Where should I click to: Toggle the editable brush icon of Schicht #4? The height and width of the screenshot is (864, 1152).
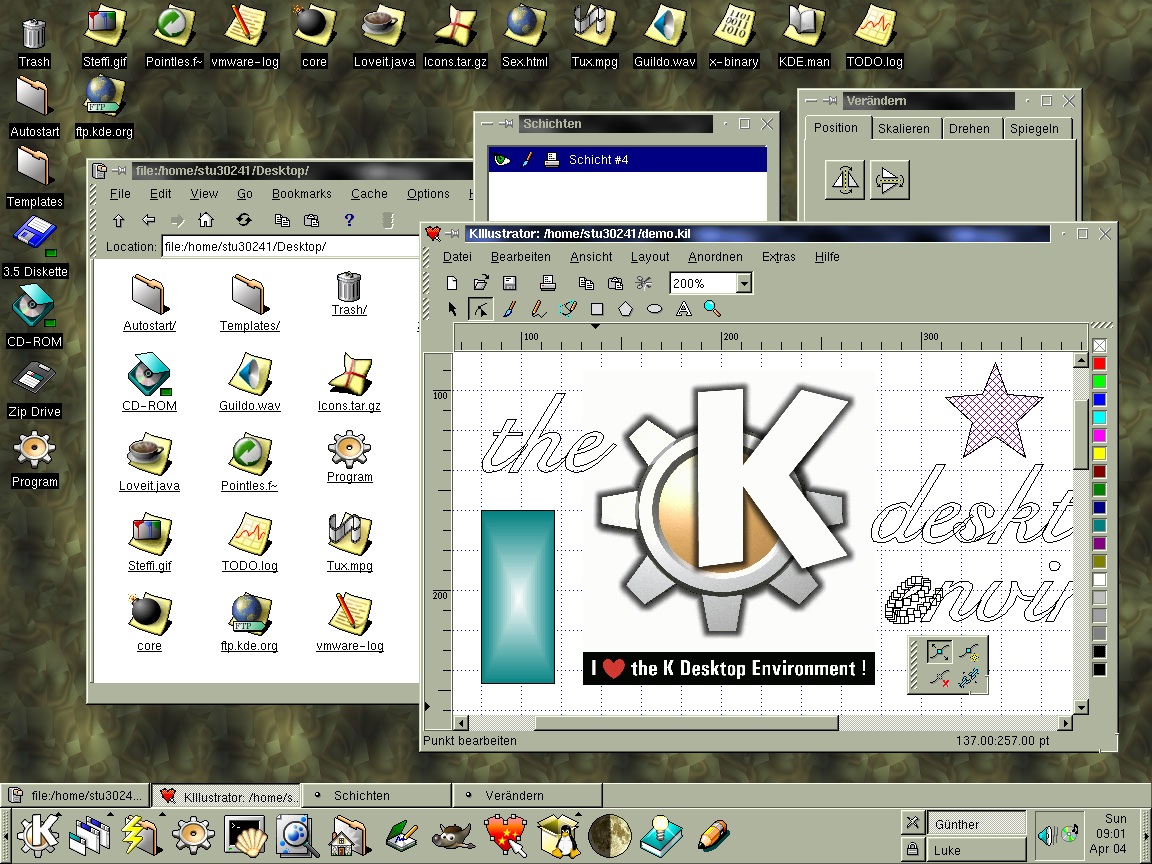(x=526, y=160)
